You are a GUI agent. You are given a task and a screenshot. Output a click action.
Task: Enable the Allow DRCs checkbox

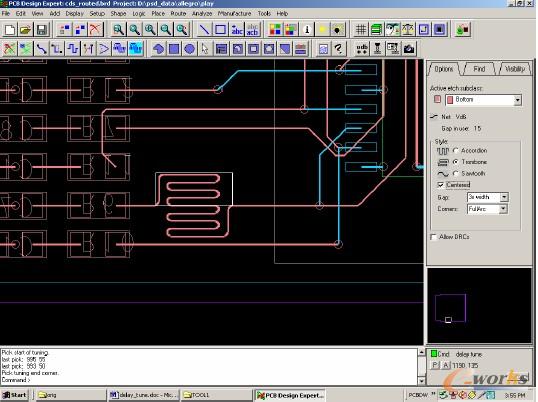click(433, 237)
